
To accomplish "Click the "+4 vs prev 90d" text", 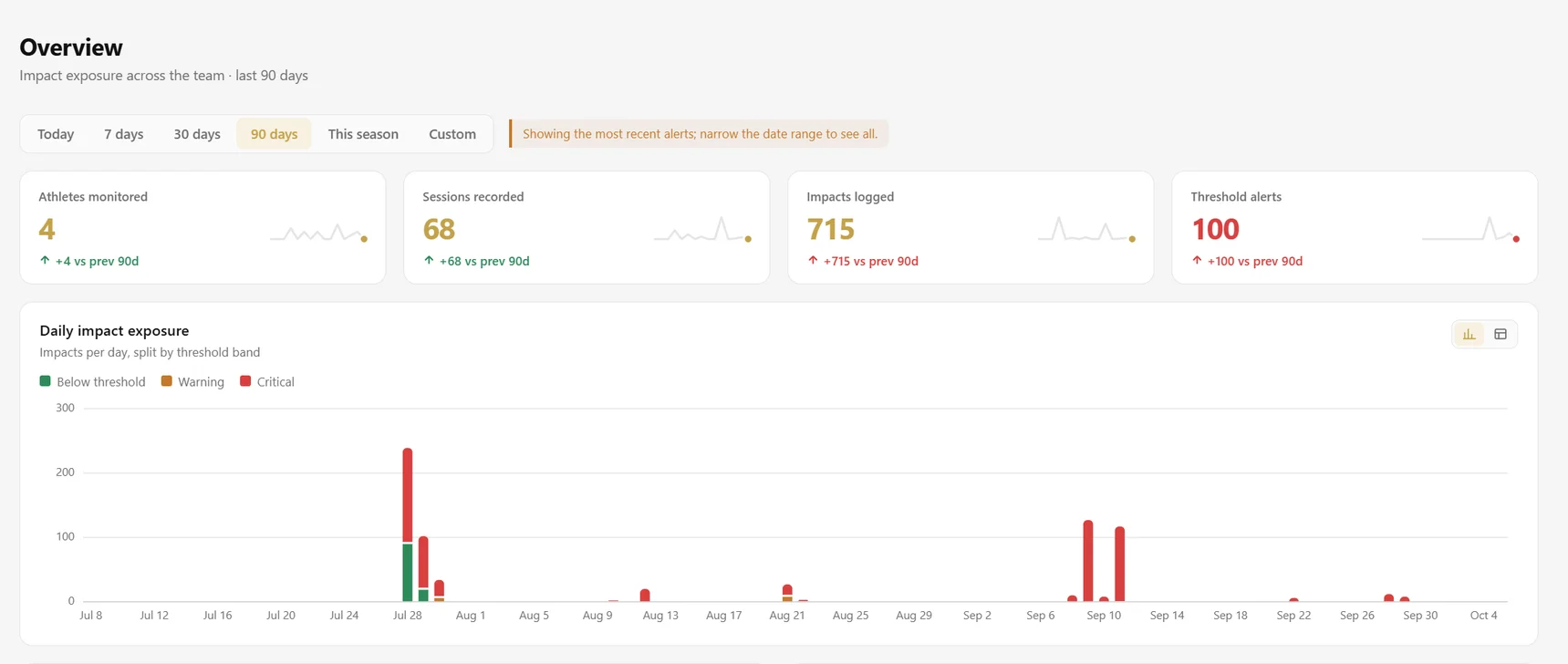I will [97, 261].
